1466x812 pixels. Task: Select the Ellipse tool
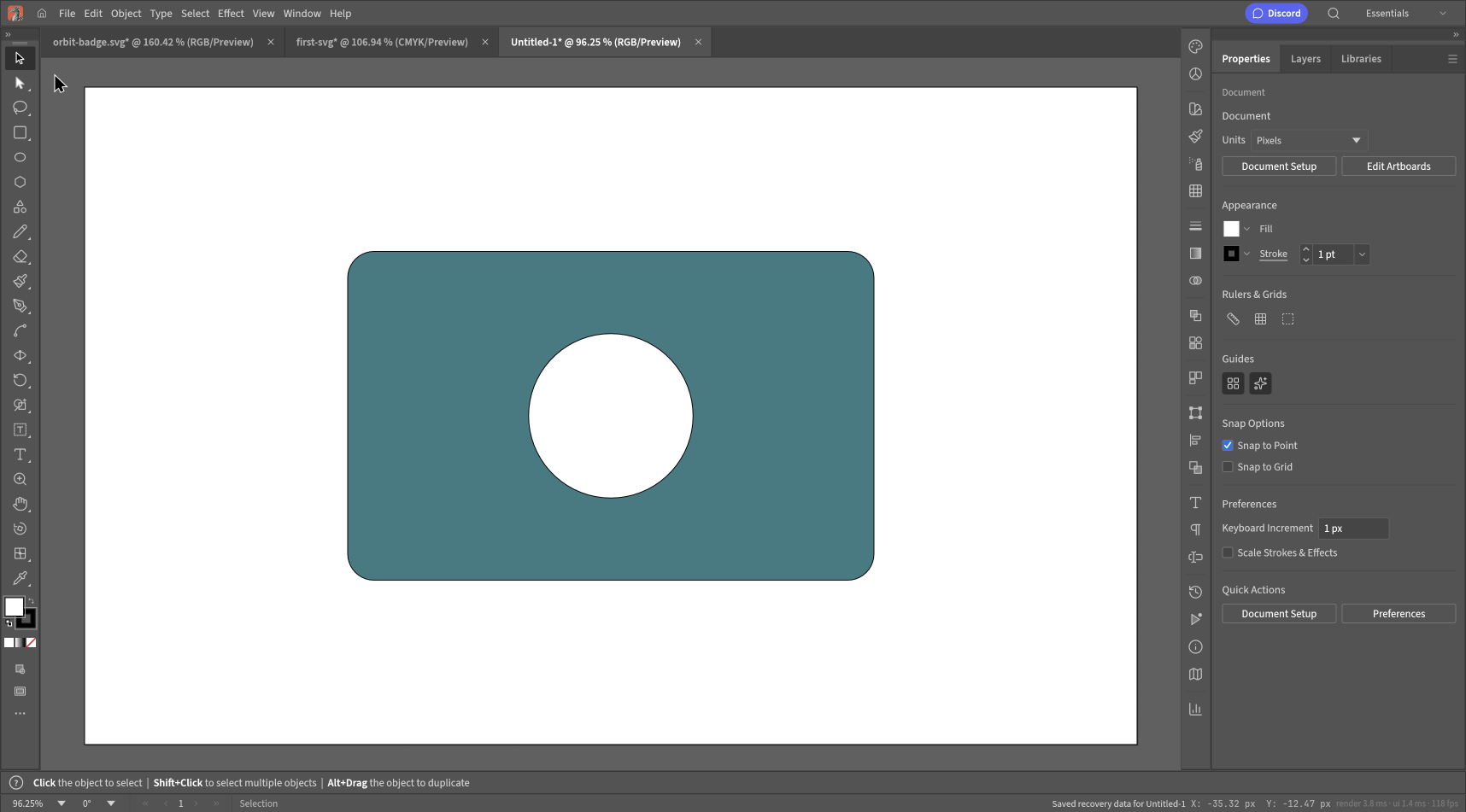coord(20,157)
